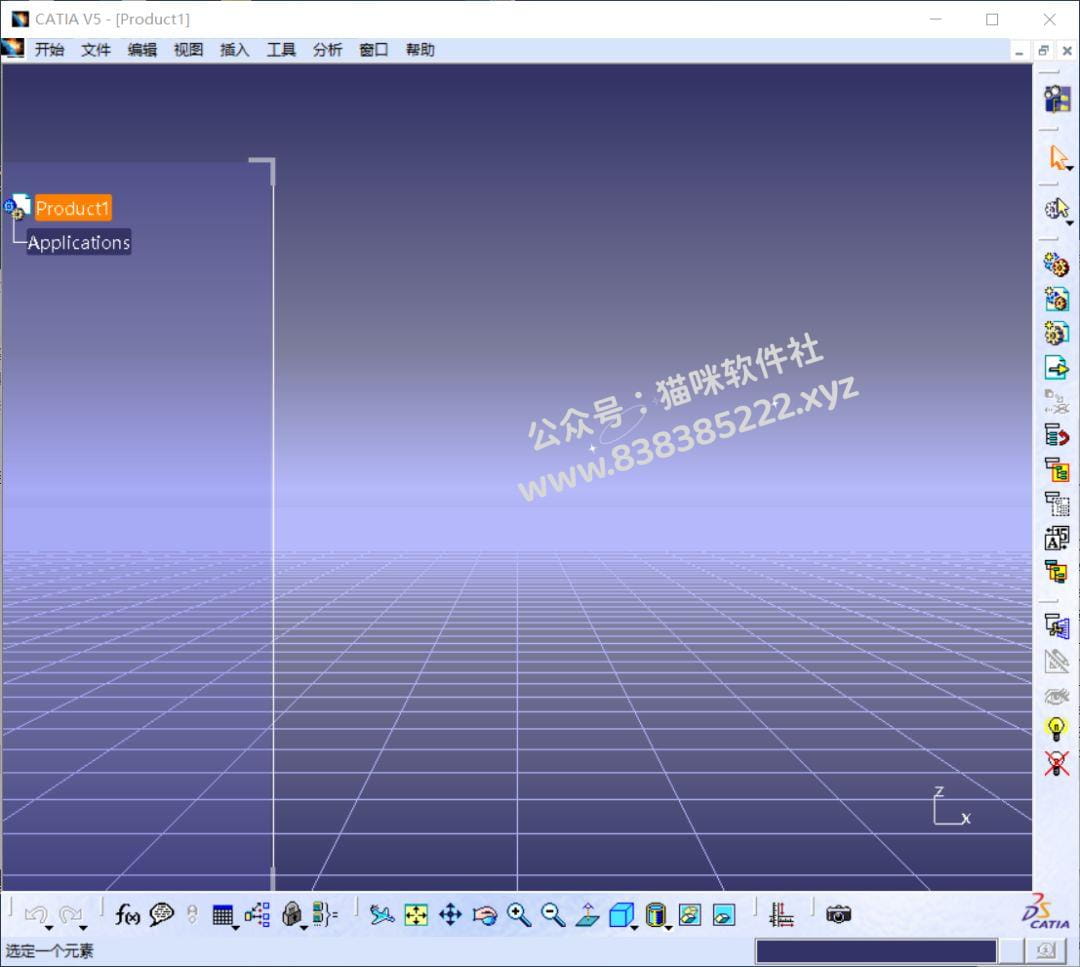Click the CATIA document icon in menu bar
The height and width of the screenshot is (967, 1080).
(x=13, y=49)
